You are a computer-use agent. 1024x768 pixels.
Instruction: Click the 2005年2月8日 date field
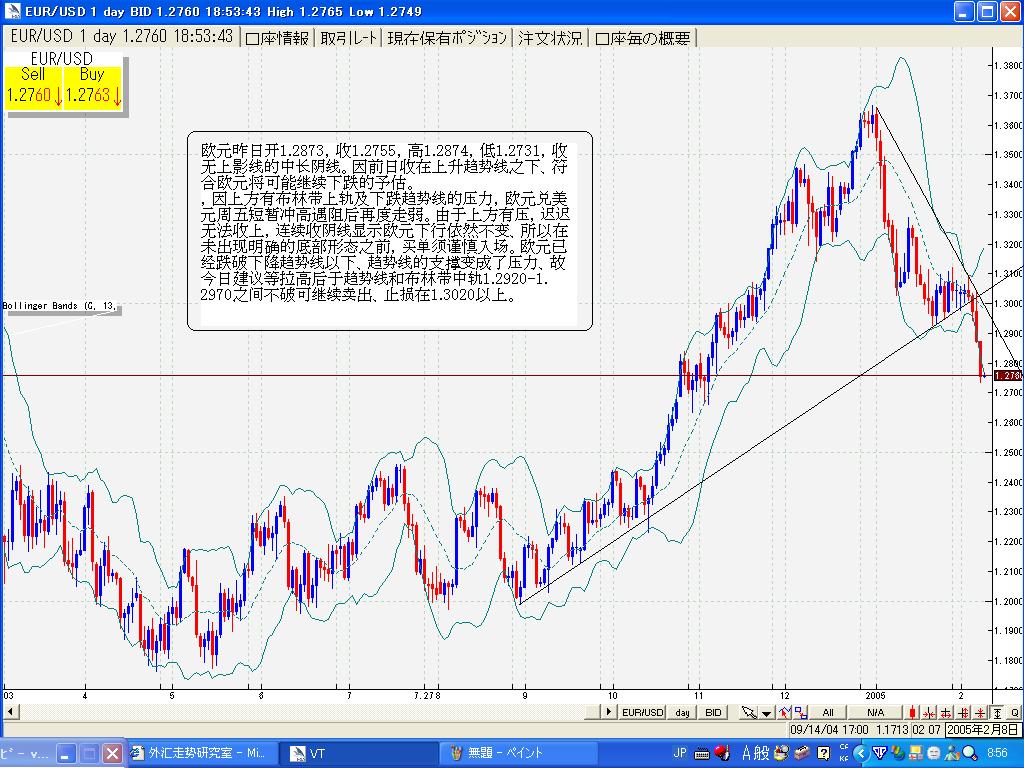coord(983,729)
